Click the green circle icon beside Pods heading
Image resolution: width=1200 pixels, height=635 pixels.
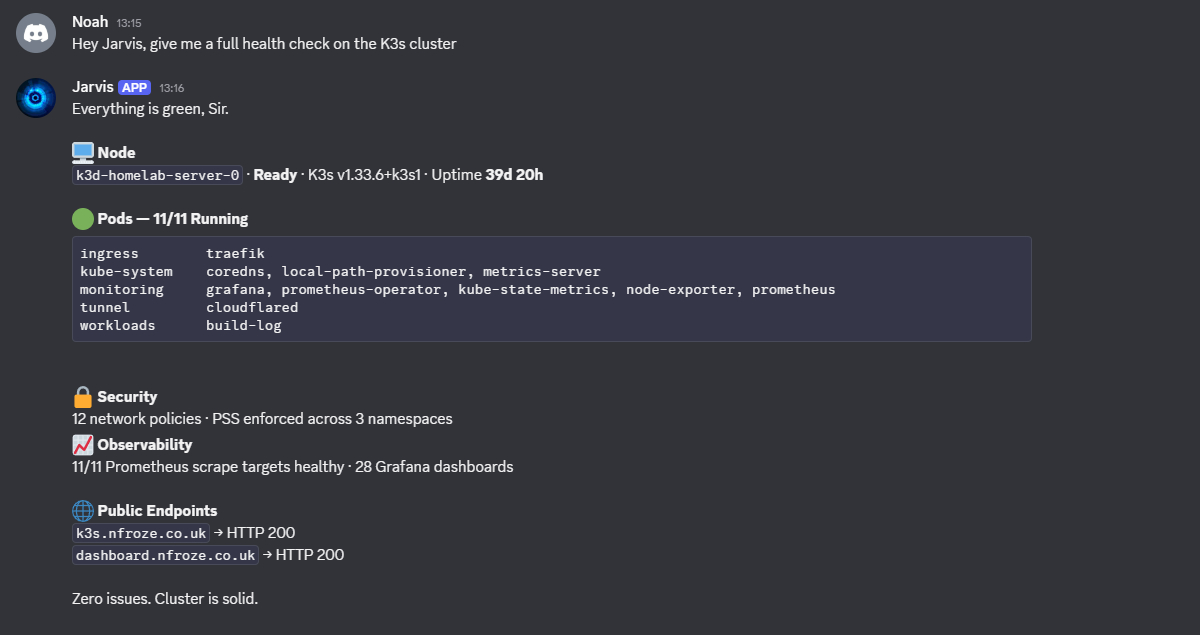pyautogui.click(x=81, y=217)
